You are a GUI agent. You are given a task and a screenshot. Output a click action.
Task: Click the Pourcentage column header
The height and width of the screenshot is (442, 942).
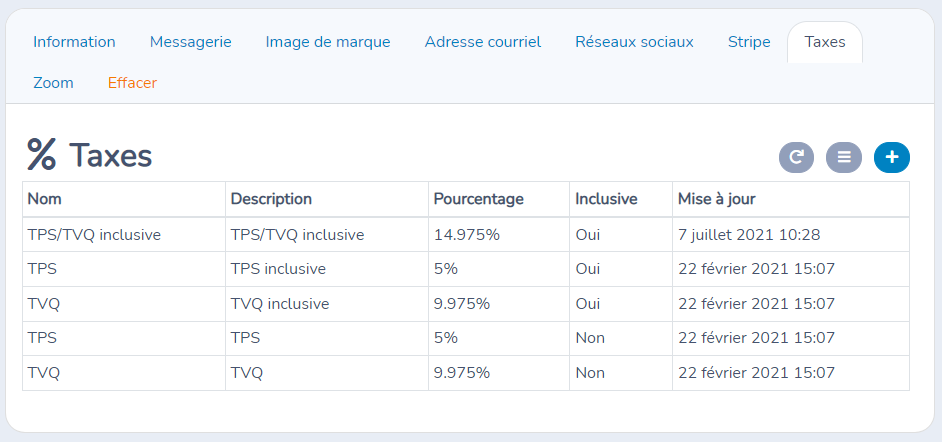tap(499, 199)
